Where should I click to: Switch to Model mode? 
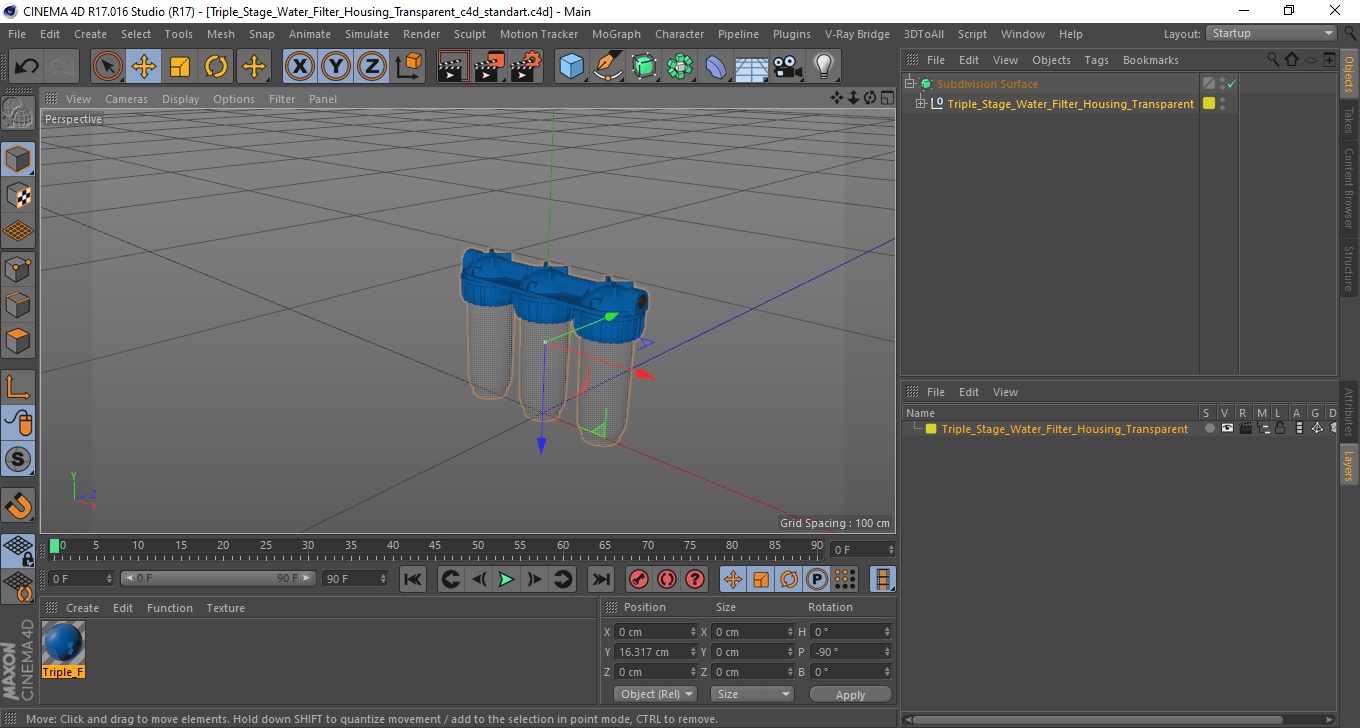[18, 159]
